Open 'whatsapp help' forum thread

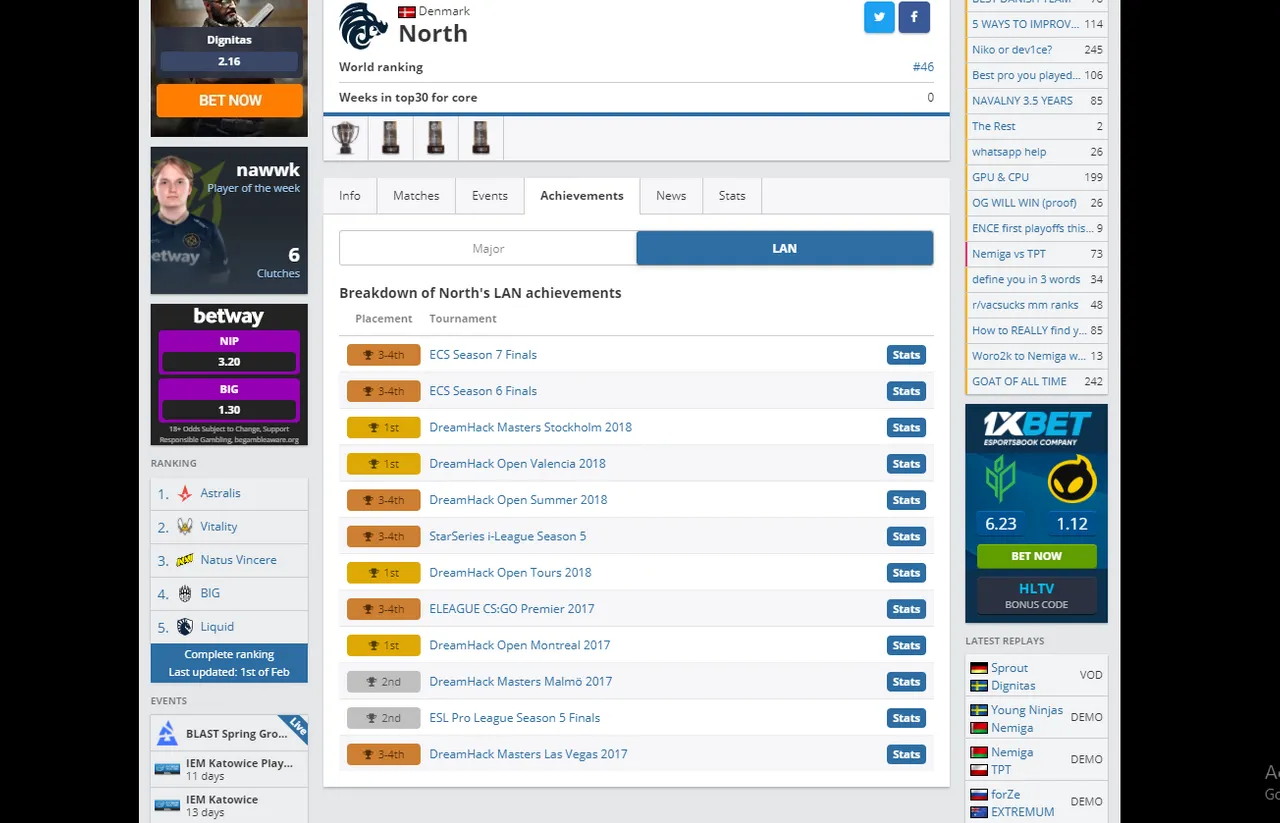1037,152
